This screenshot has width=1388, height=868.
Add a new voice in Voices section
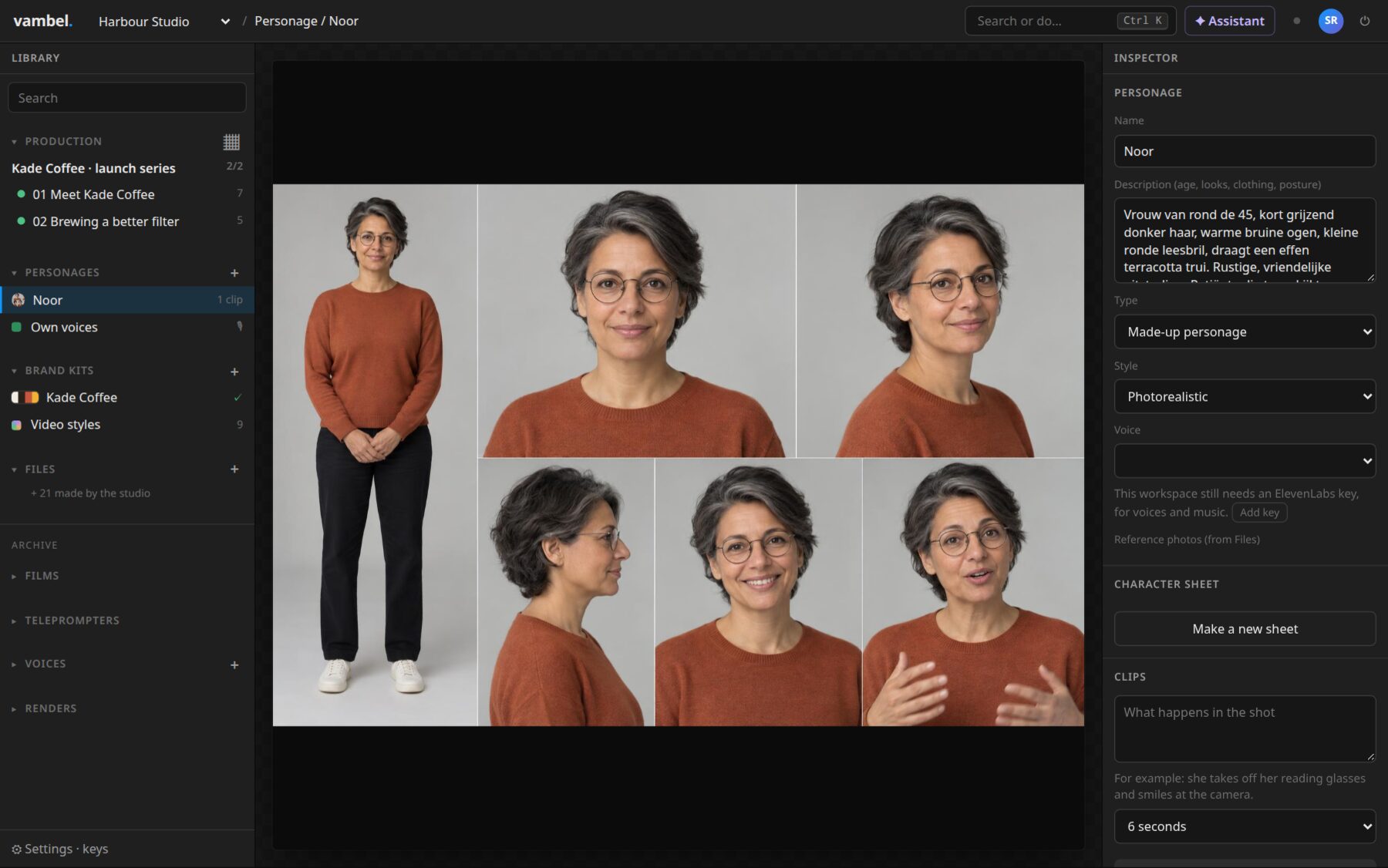click(234, 664)
